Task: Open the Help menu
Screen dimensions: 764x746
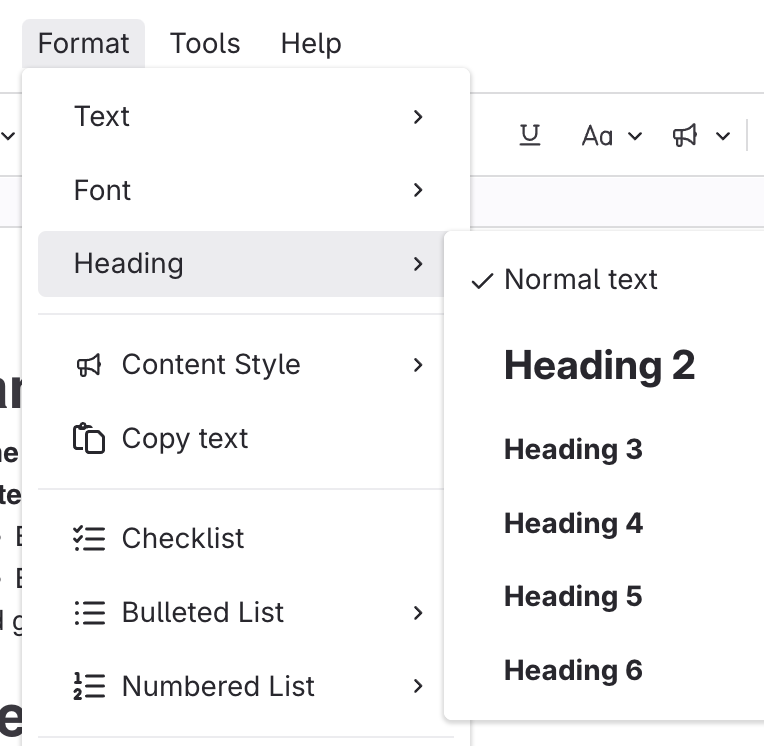Action: pos(311,44)
